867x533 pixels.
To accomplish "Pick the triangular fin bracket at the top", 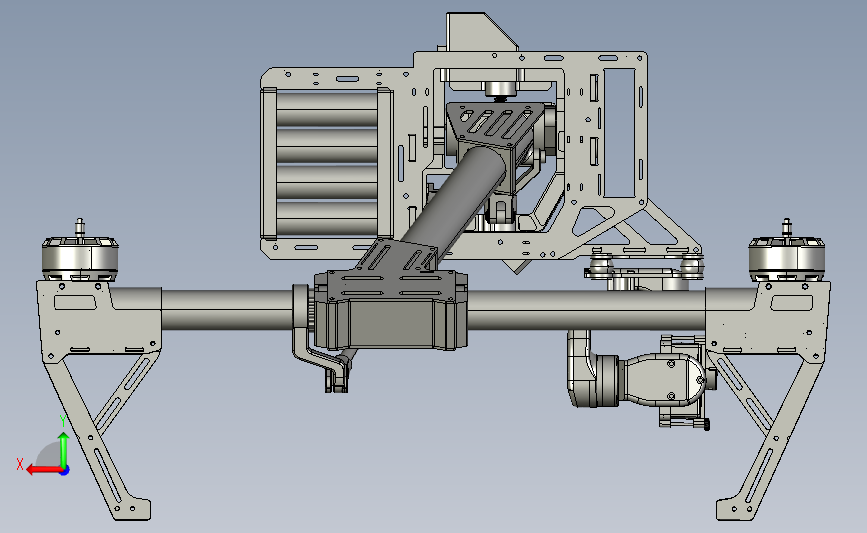I will point(481,32).
